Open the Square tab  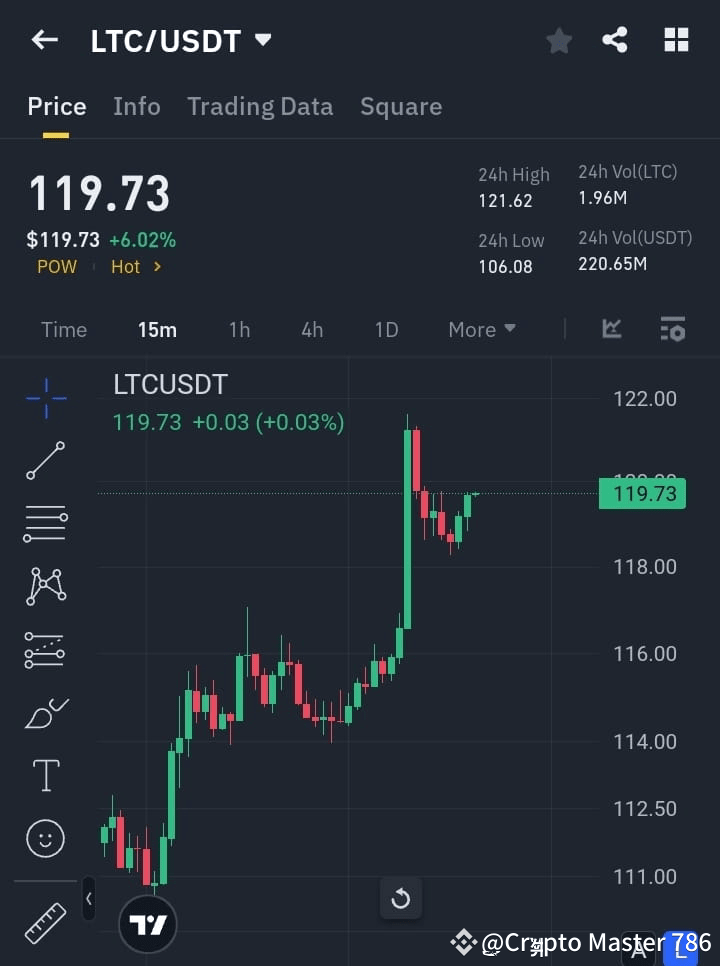(401, 107)
